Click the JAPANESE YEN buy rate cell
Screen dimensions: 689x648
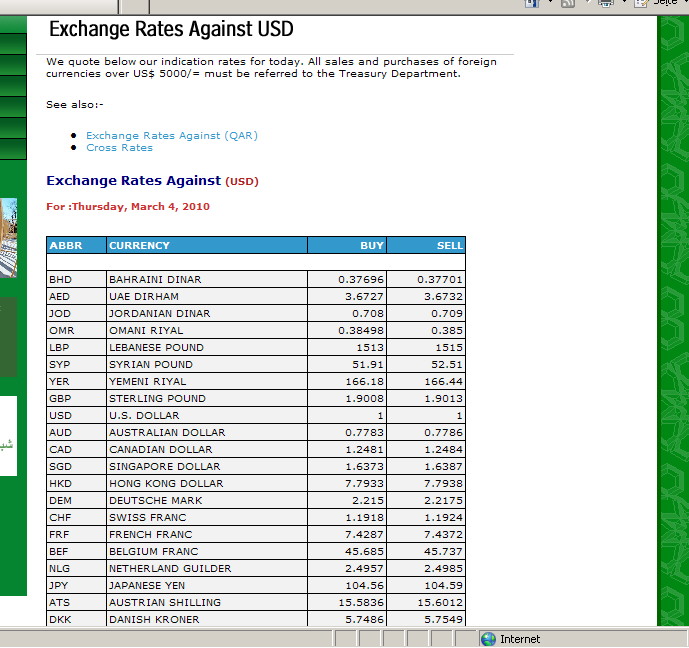click(x=346, y=585)
